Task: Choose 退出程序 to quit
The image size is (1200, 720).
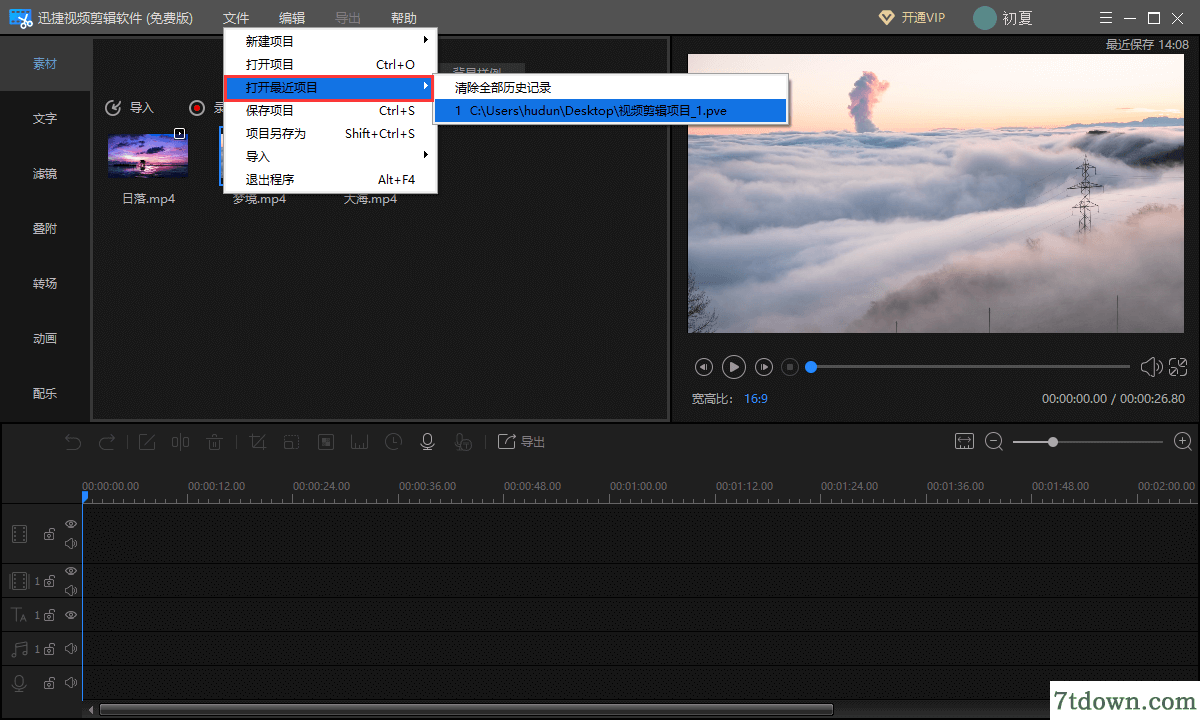Action: (330, 179)
